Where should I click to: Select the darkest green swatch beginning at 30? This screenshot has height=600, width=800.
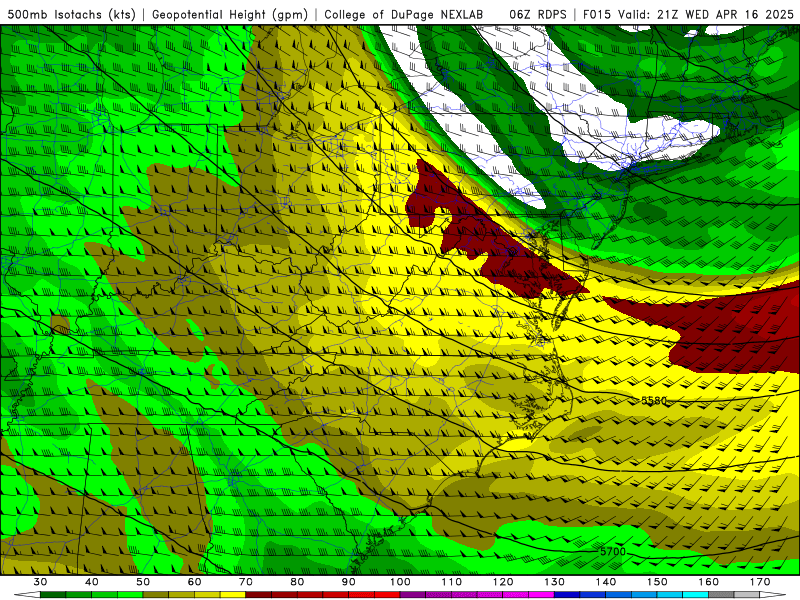[53, 594]
